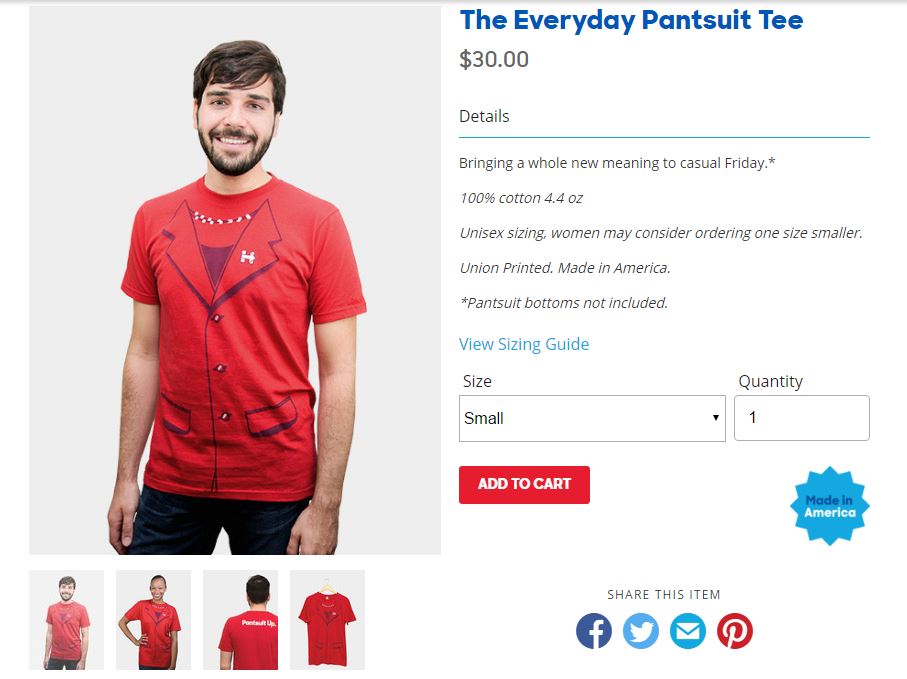907x679 pixels.
Task: Click the $30.00 price text
Action: point(494,59)
